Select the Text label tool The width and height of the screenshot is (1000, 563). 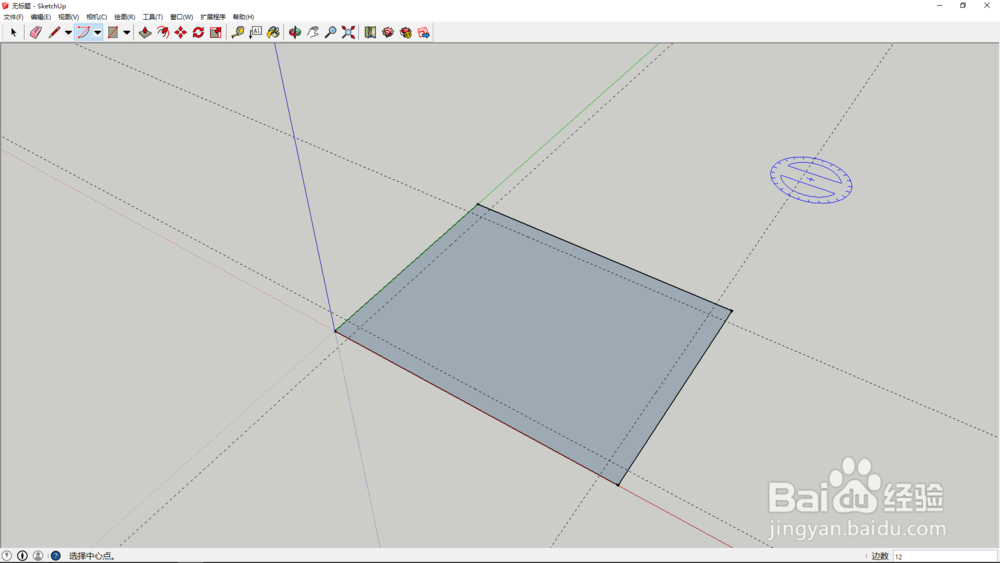(255, 32)
